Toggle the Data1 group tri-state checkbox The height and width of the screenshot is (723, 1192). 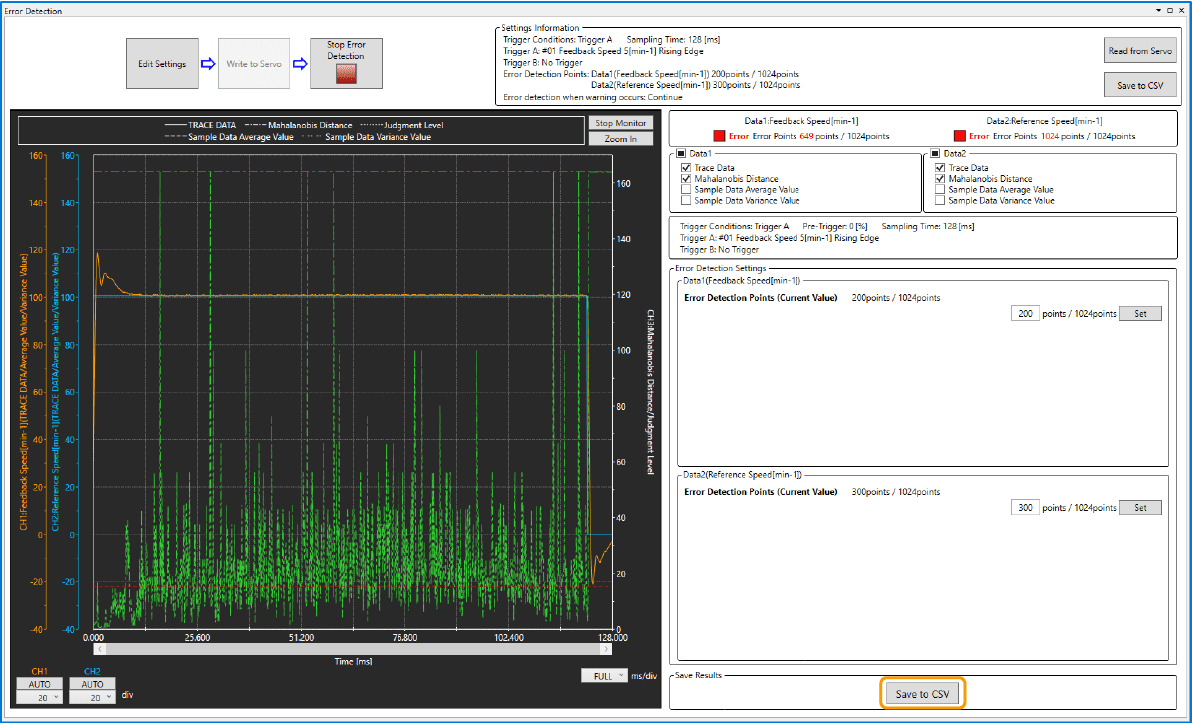point(682,153)
